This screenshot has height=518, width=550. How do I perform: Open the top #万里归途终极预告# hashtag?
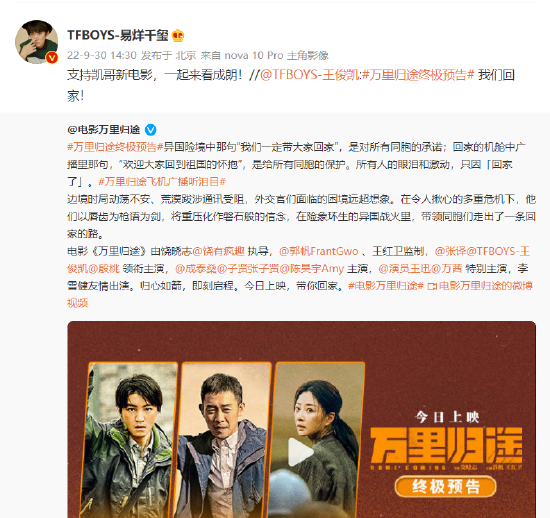point(418,75)
